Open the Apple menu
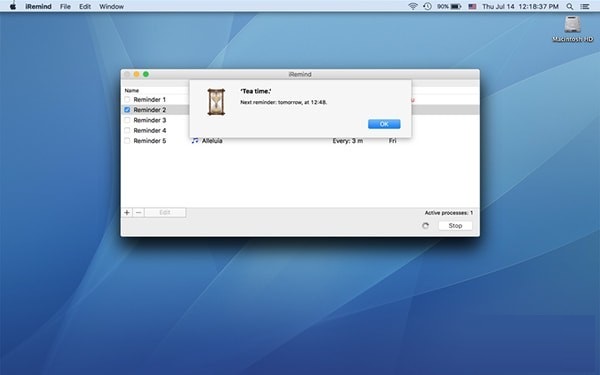 (x=13, y=6)
